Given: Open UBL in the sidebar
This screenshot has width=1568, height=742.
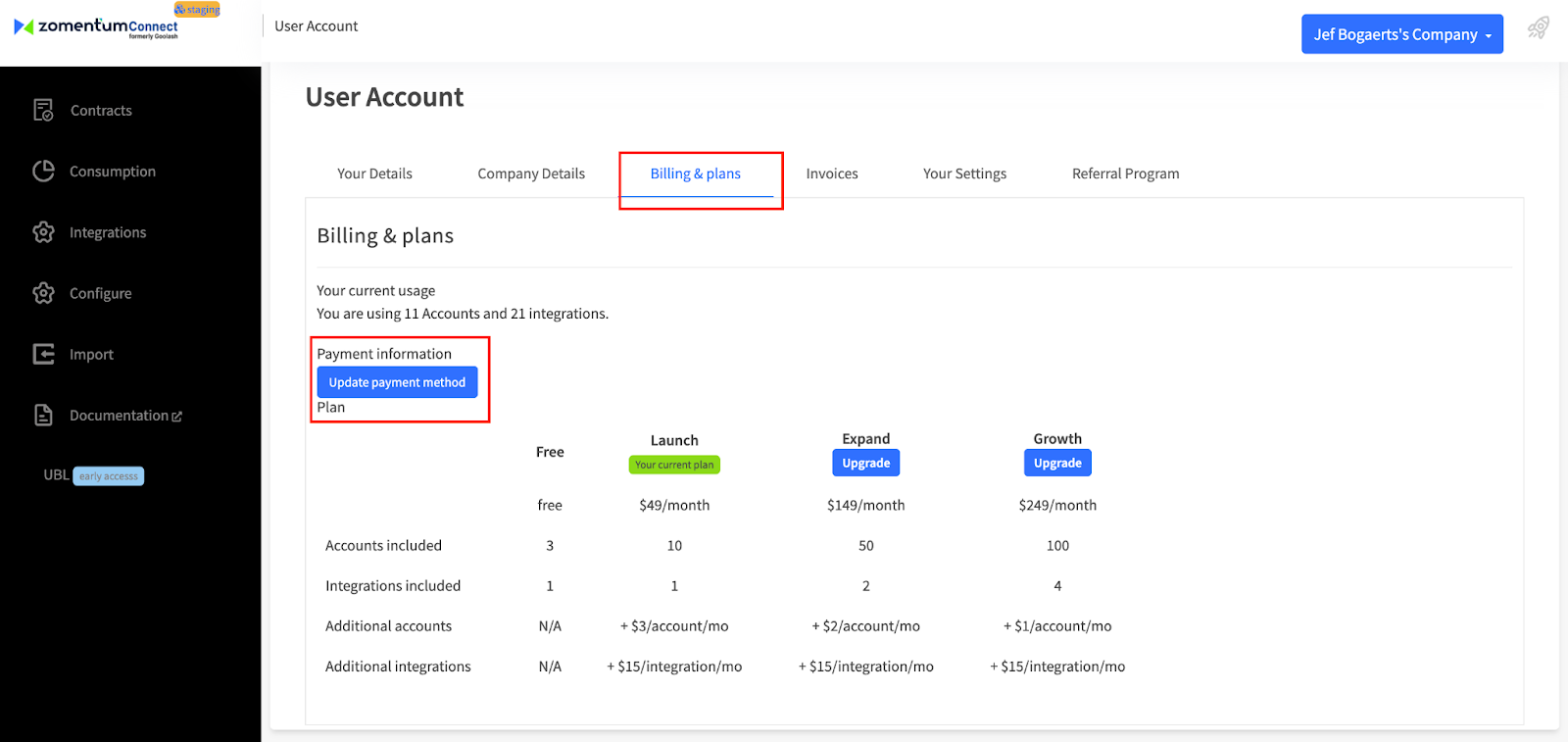Looking at the screenshot, I should (56, 475).
